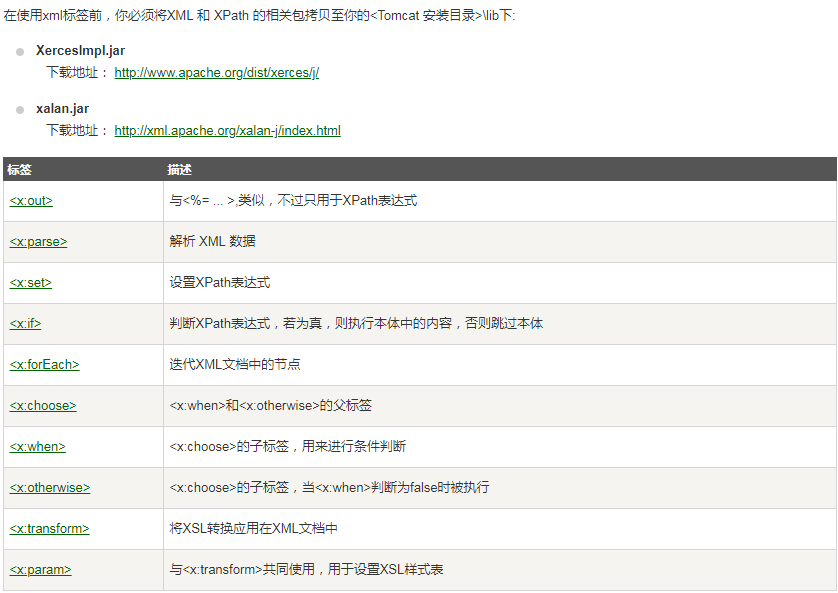Open the <x:transform> tag link
The width and height of the screenshot is (838, 593).
point(49,529)
